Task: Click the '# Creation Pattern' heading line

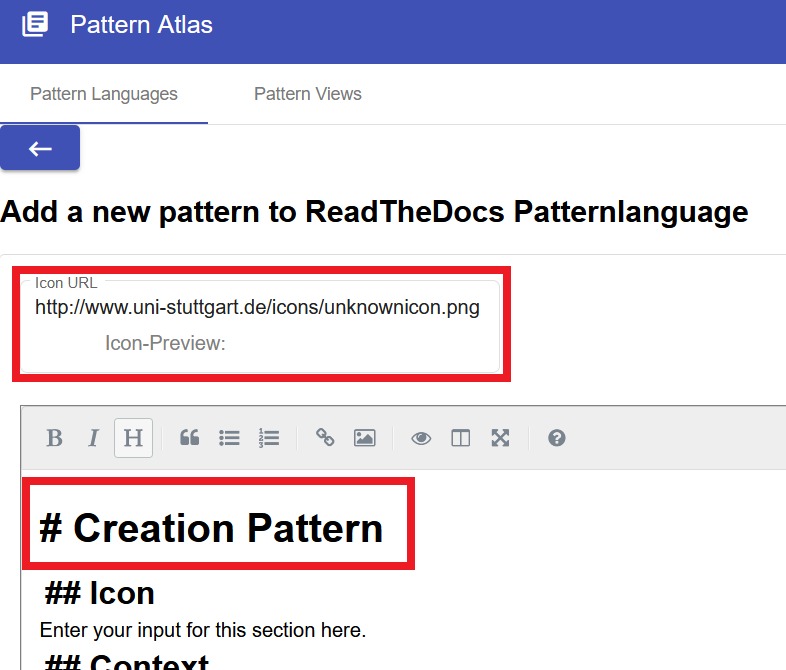Action: (211, 528)
